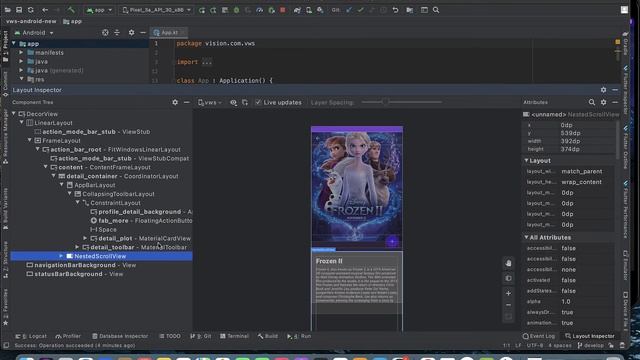Zoom in with plus button

508,293
